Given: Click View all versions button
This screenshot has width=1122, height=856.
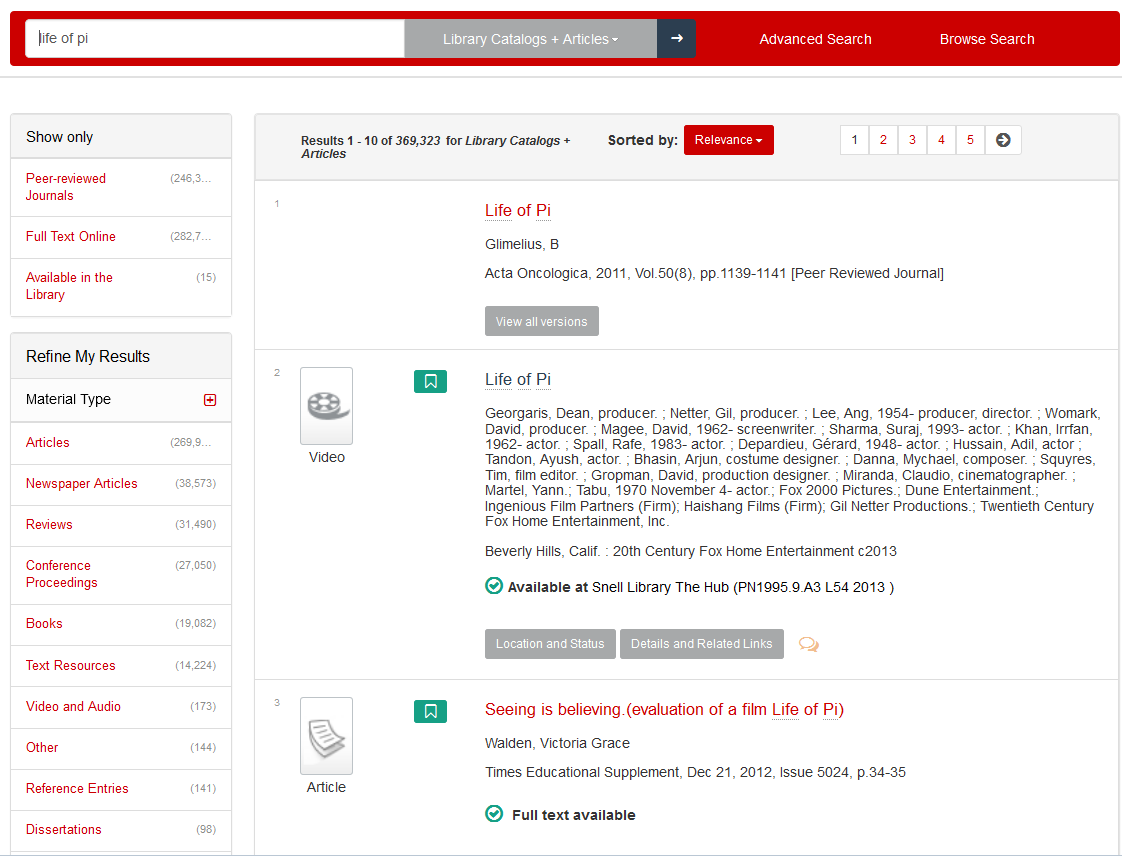Looking at the screenshot, I should [542, 321].
